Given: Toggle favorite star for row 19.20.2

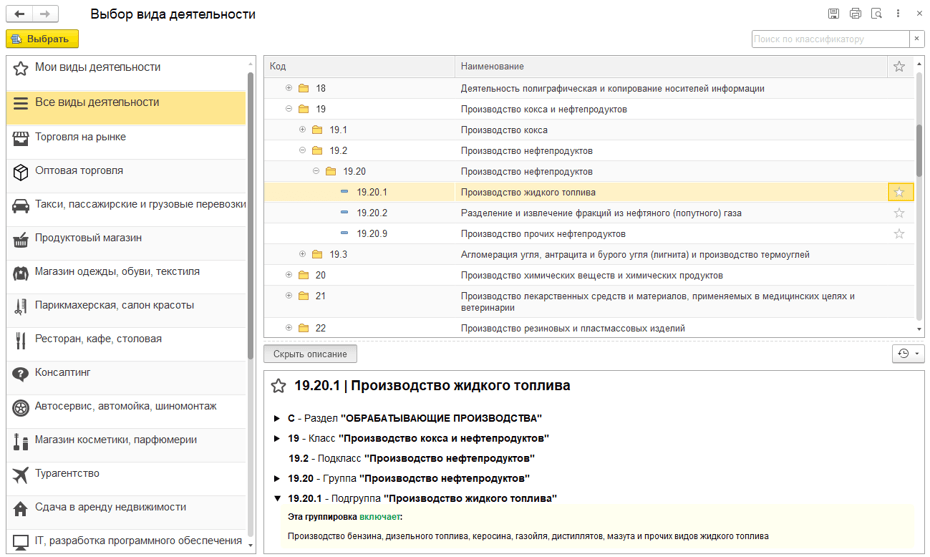Looking at the screenshot, I should point(899,213).
